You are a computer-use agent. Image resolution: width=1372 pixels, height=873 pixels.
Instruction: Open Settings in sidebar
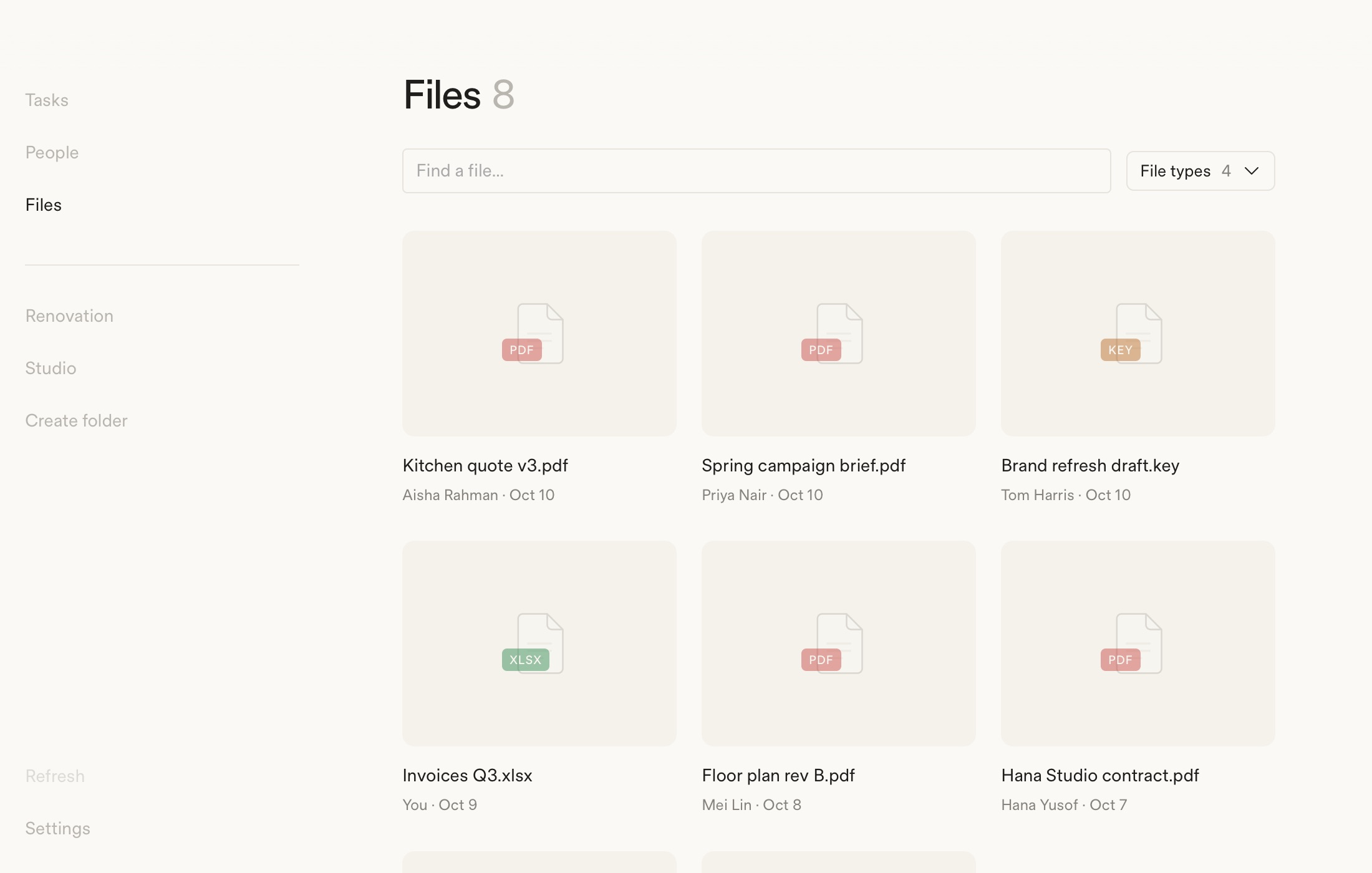(x=57, y=829)
